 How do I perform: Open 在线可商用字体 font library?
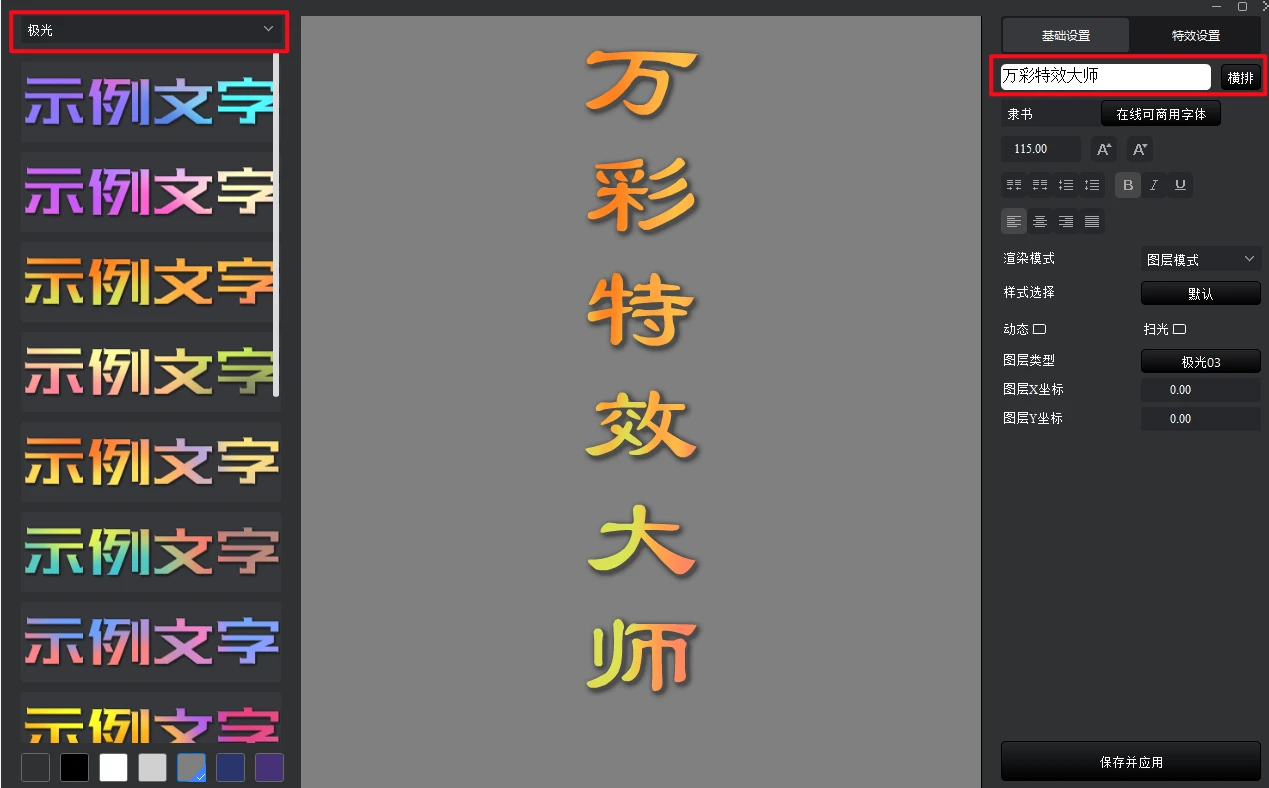[x=1160, y=113]
